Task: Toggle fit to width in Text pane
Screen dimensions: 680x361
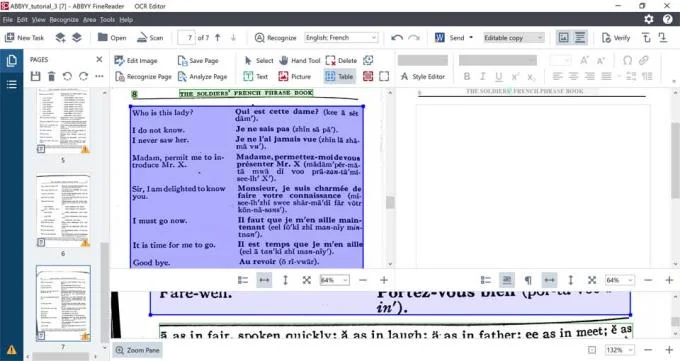Action: [549, 280]
